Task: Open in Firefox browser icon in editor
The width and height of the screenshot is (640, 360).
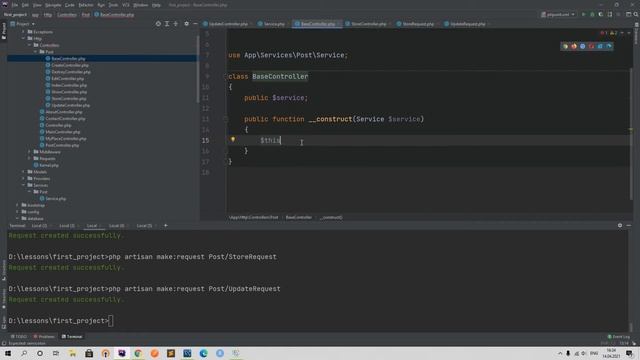Action: [x=574, y=46]
